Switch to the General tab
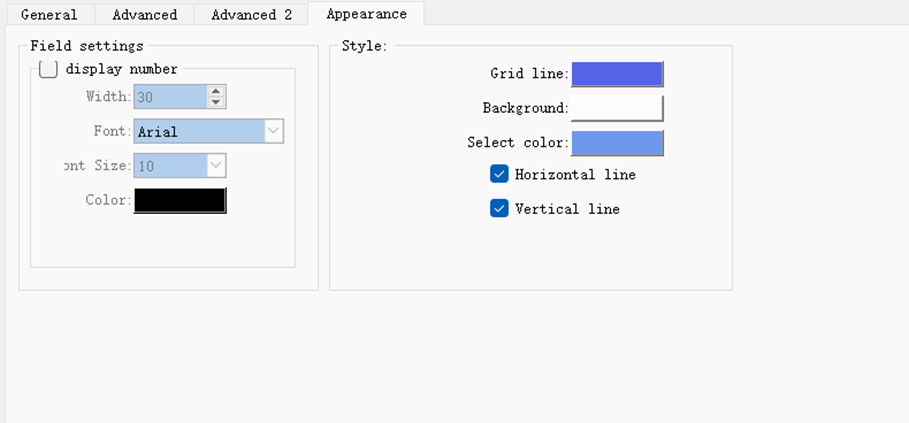The height and width of the screenshot is (423, 909). point(48,15)
